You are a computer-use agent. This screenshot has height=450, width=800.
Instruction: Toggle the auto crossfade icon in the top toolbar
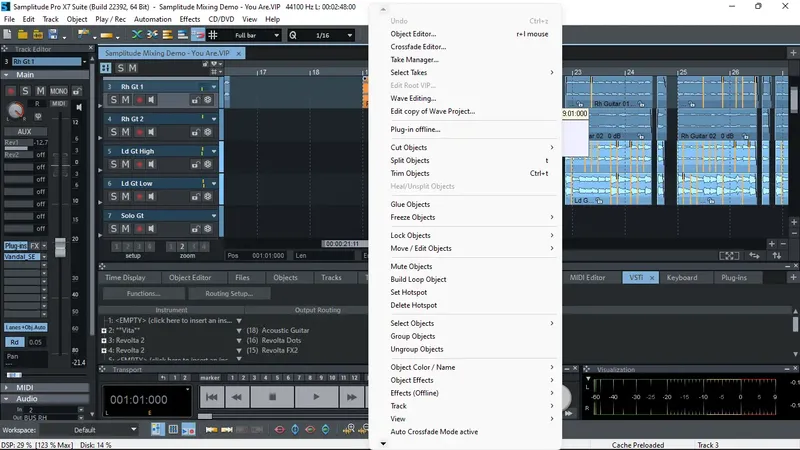pyautogui.click(x=137, y=35)
